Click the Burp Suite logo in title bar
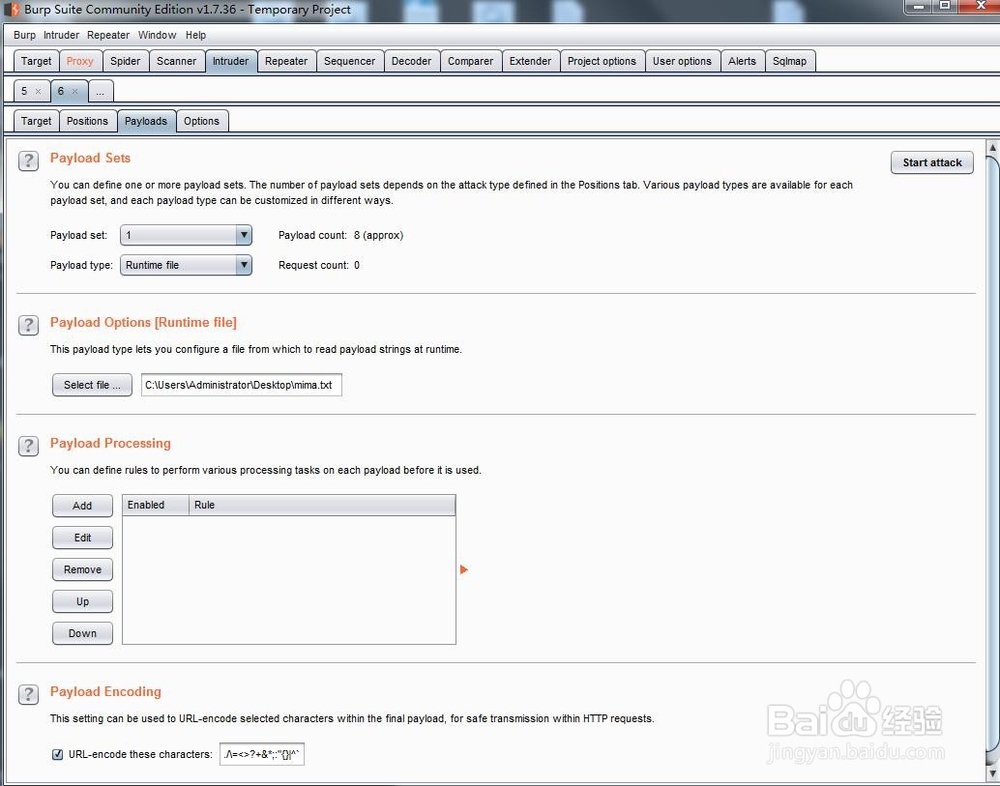 [11, 10]
